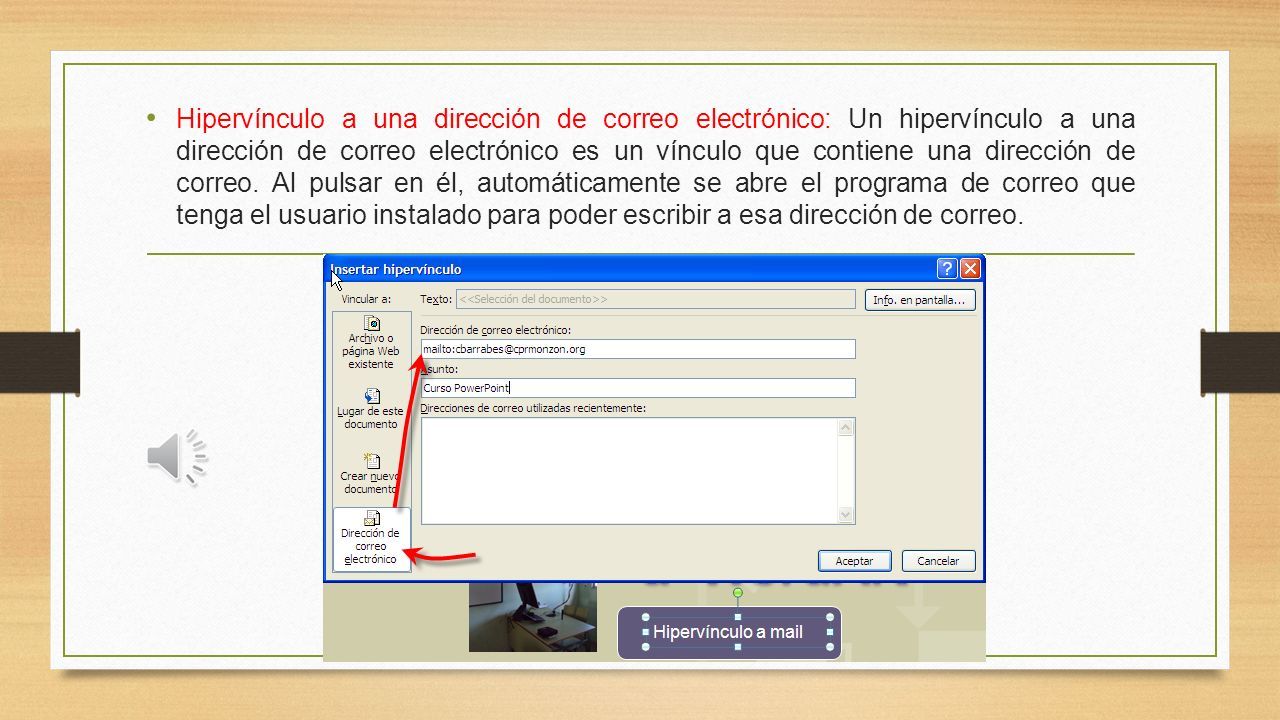Select 'Archivo o página Web existente' option
The width and height of the screenshot is (1280, 720).
(x=371, y=343)
